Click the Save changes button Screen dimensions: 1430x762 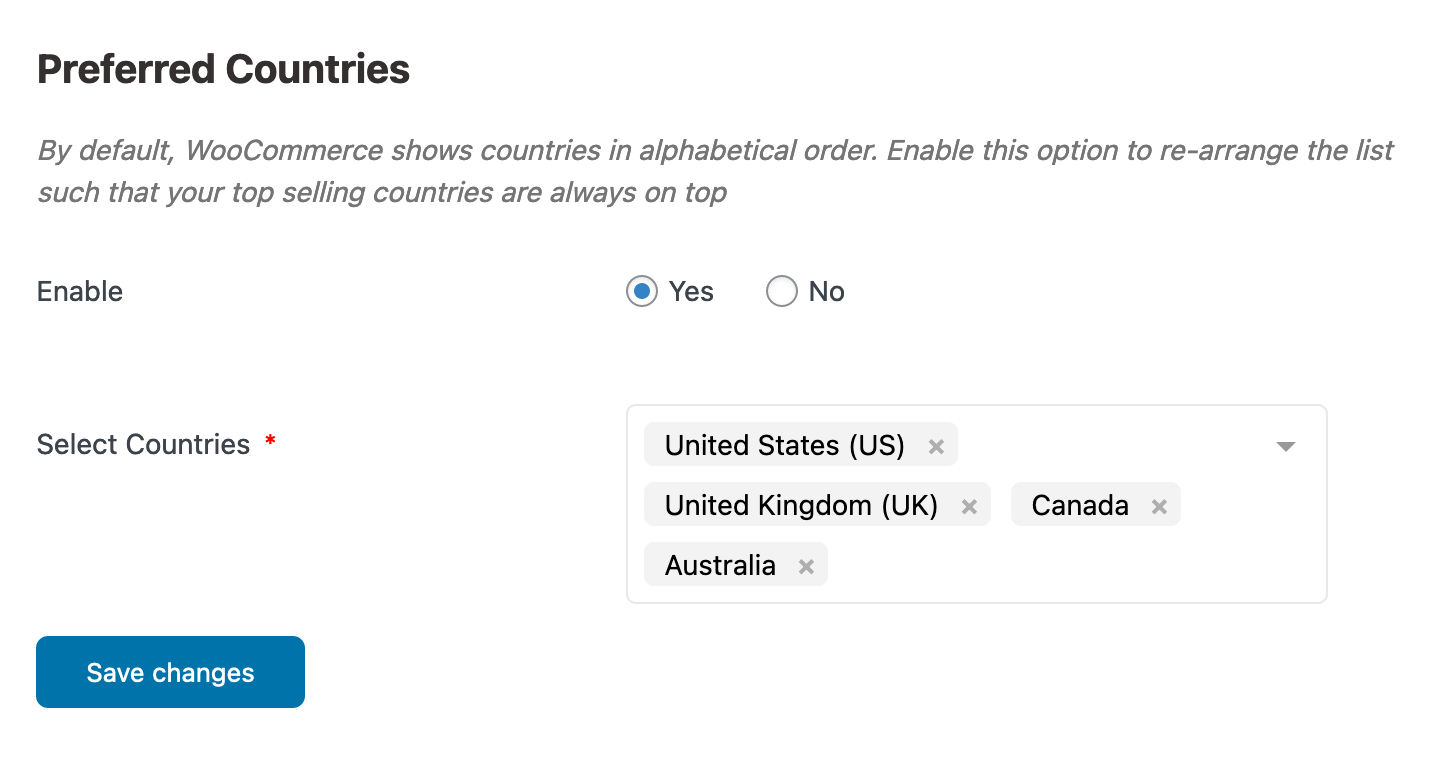coord(170,671)
